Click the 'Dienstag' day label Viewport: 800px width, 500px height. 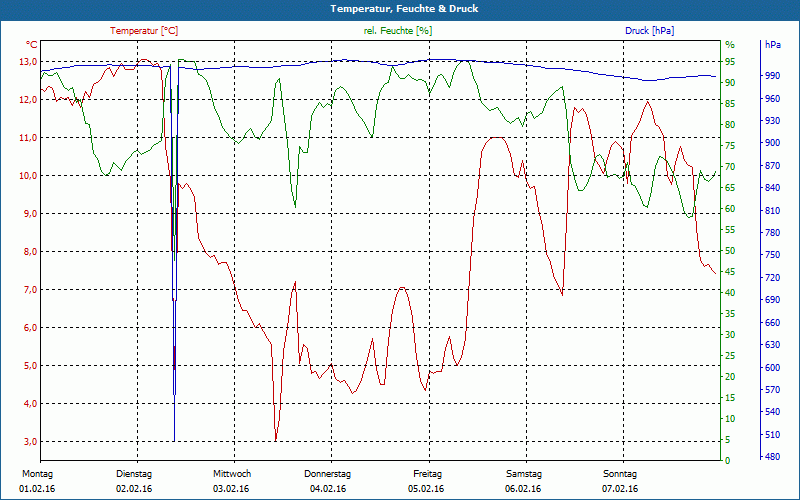(x=134, y=474)
